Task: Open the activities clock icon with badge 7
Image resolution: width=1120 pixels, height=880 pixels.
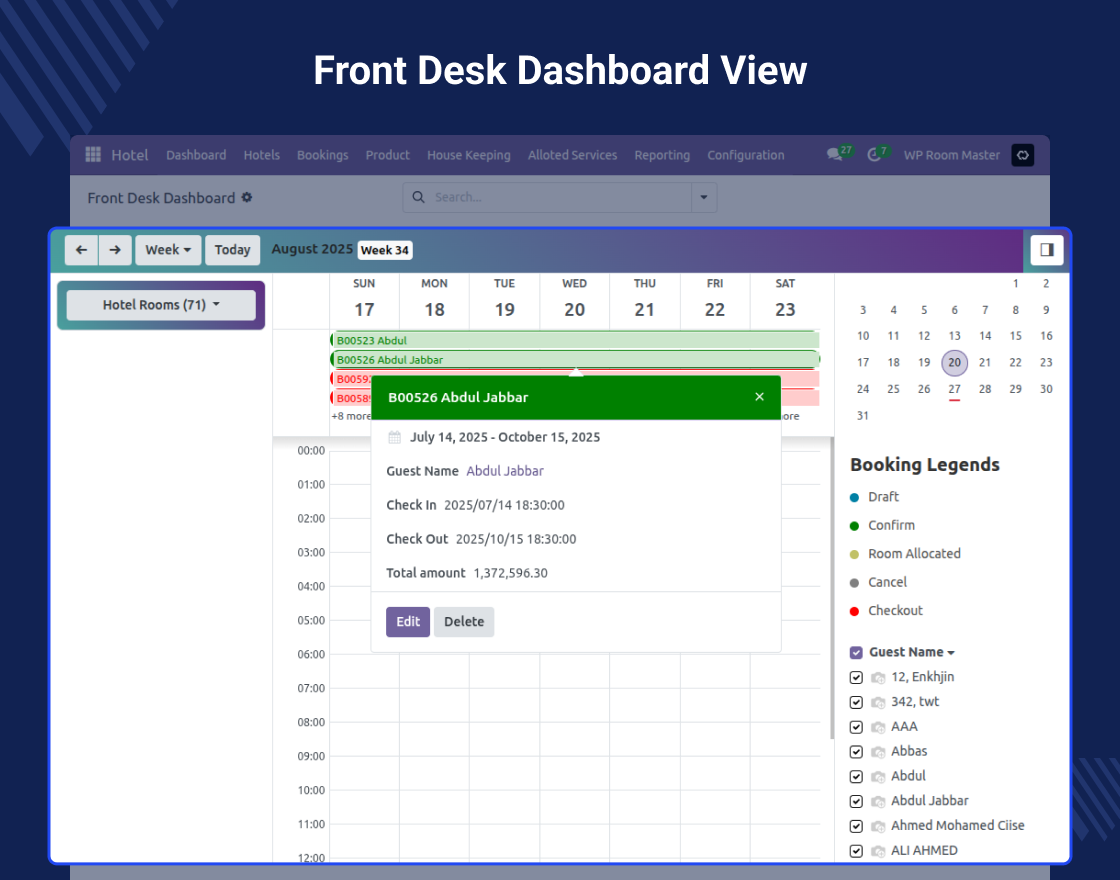Action: [875, 154]
